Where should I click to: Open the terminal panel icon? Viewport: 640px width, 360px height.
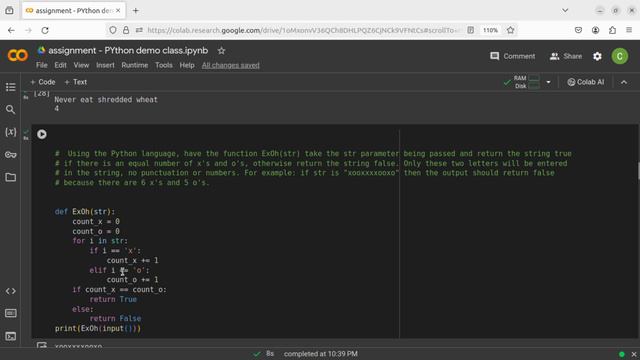(11, 336)
